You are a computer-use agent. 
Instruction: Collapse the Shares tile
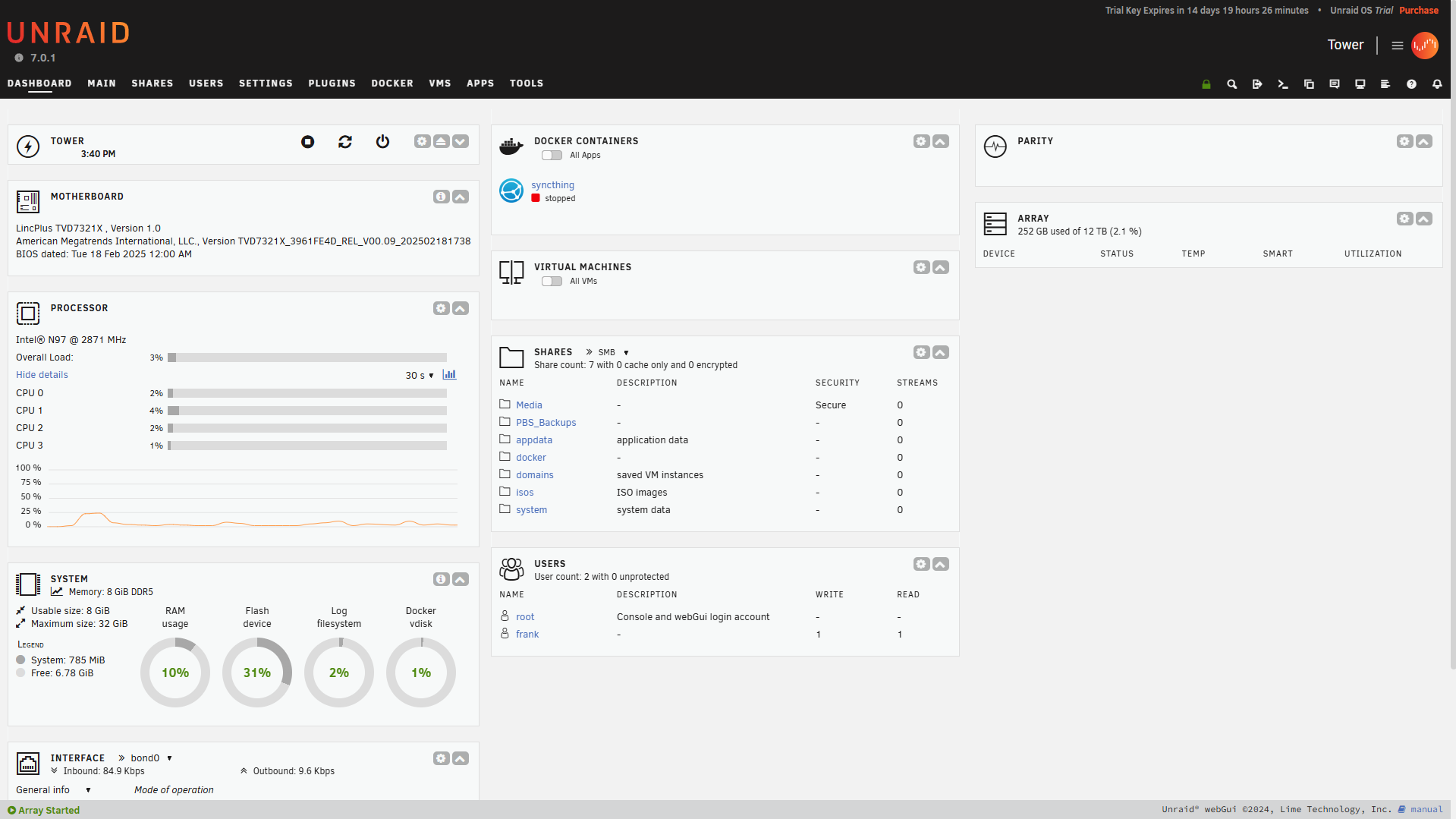point(941,352)
